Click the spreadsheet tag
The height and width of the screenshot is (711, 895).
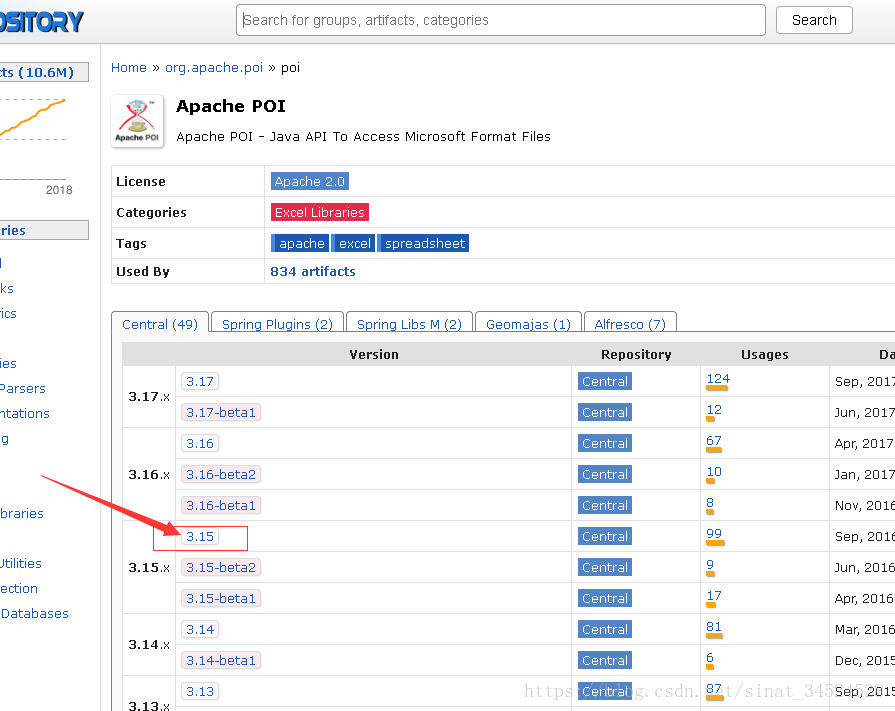pos(423,243)
